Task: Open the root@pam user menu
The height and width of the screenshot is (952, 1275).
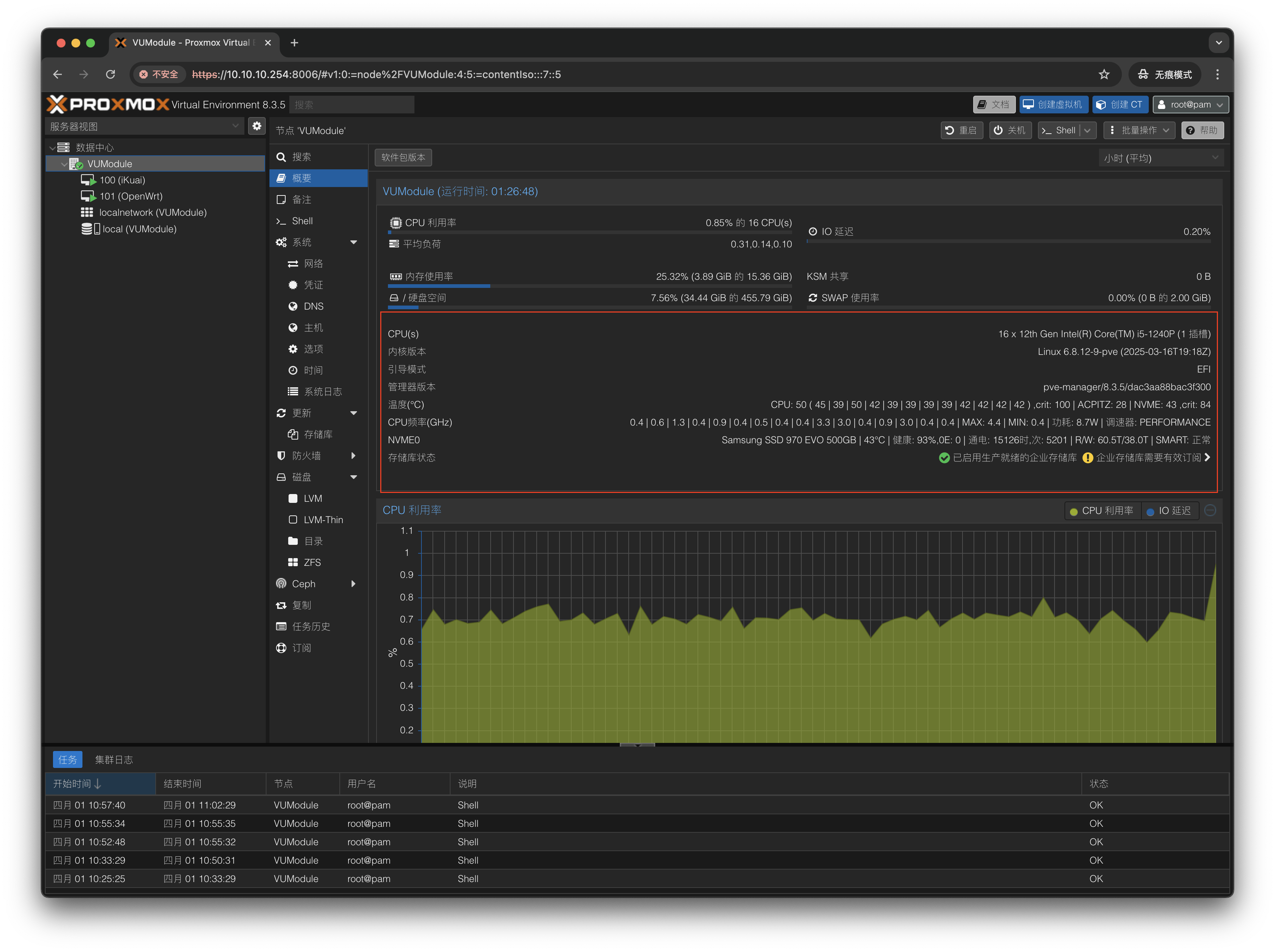Action: coord(1190,104)
